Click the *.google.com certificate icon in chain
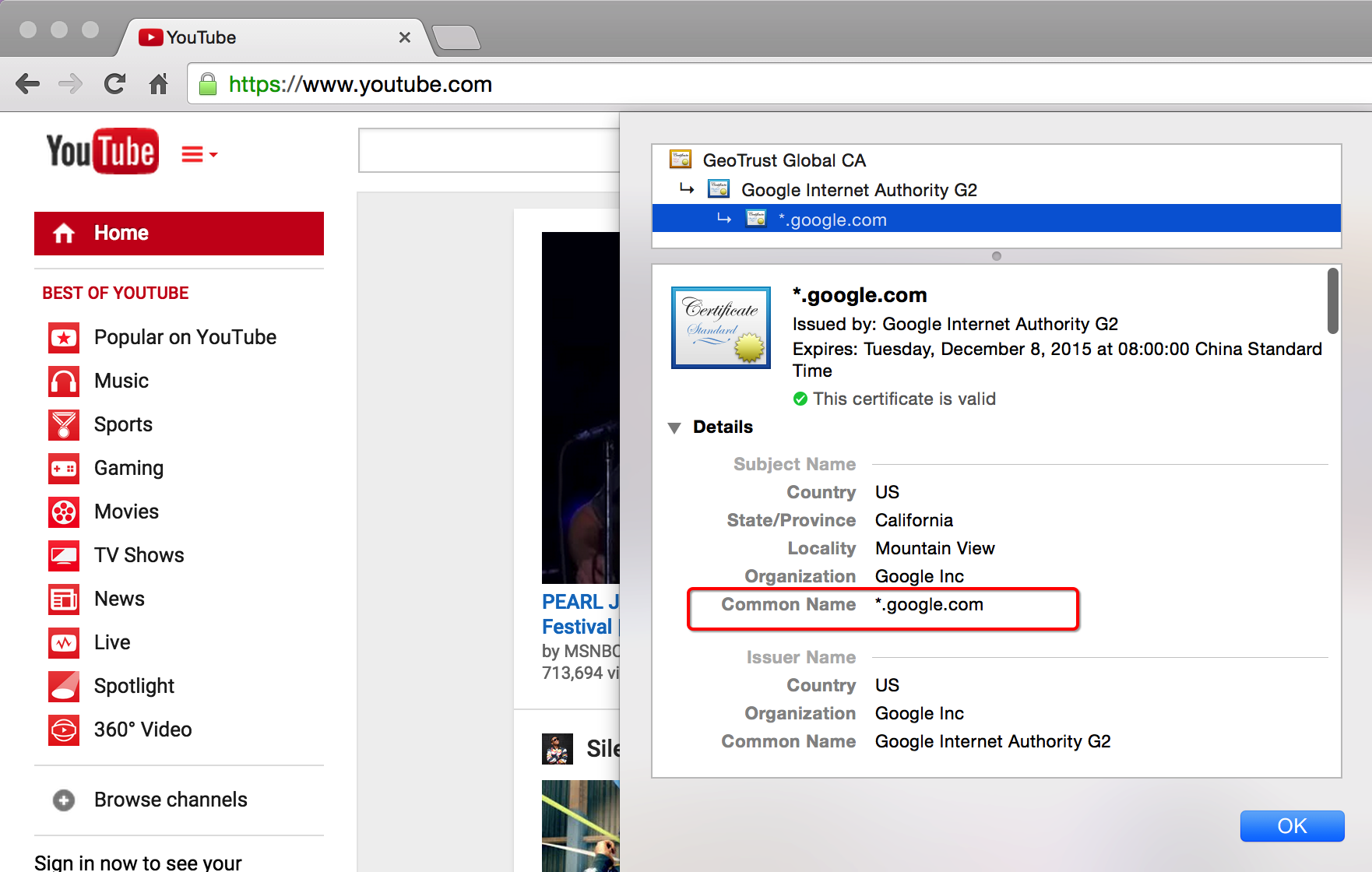Image resolution: width=1372 pixels, height=872 pixels. tap(756, 219)
